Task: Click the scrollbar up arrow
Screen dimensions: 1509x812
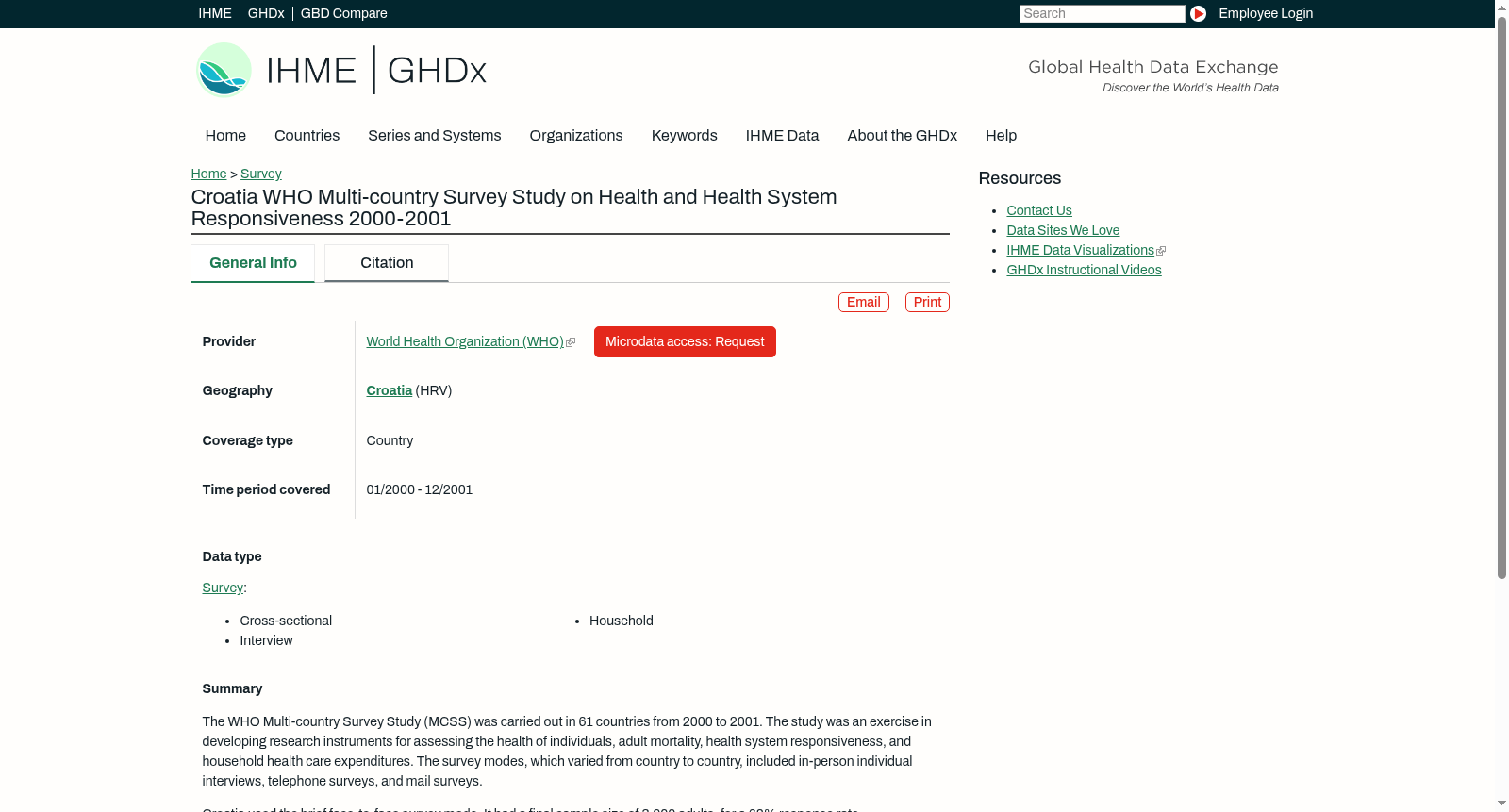Action: 1501,7
